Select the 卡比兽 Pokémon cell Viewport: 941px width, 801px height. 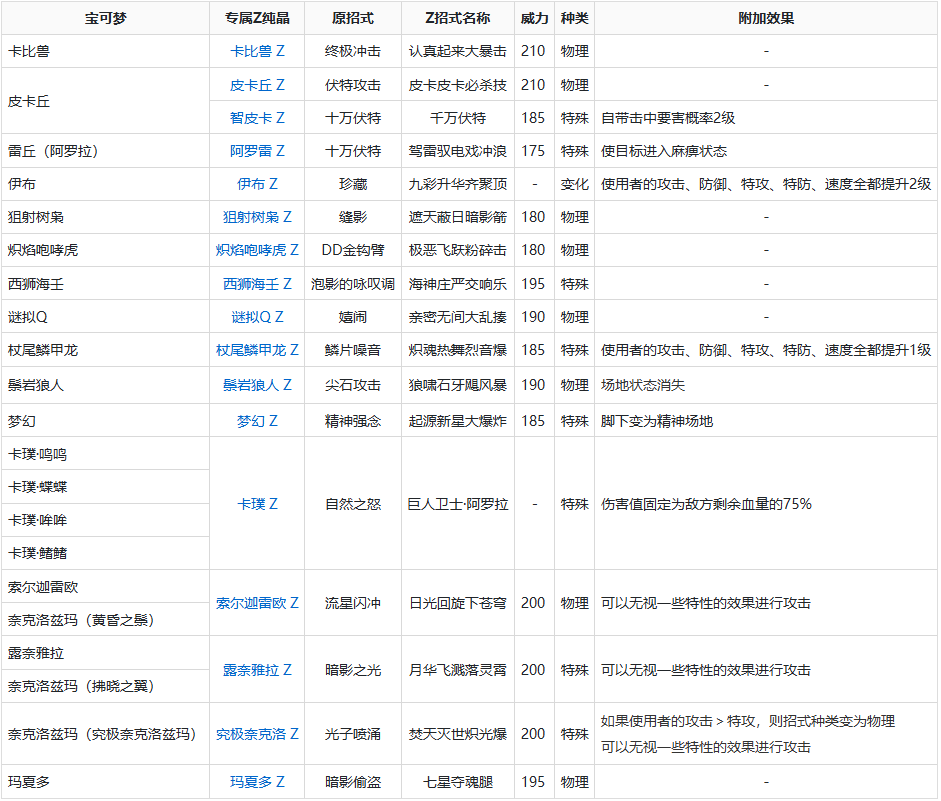106,52
